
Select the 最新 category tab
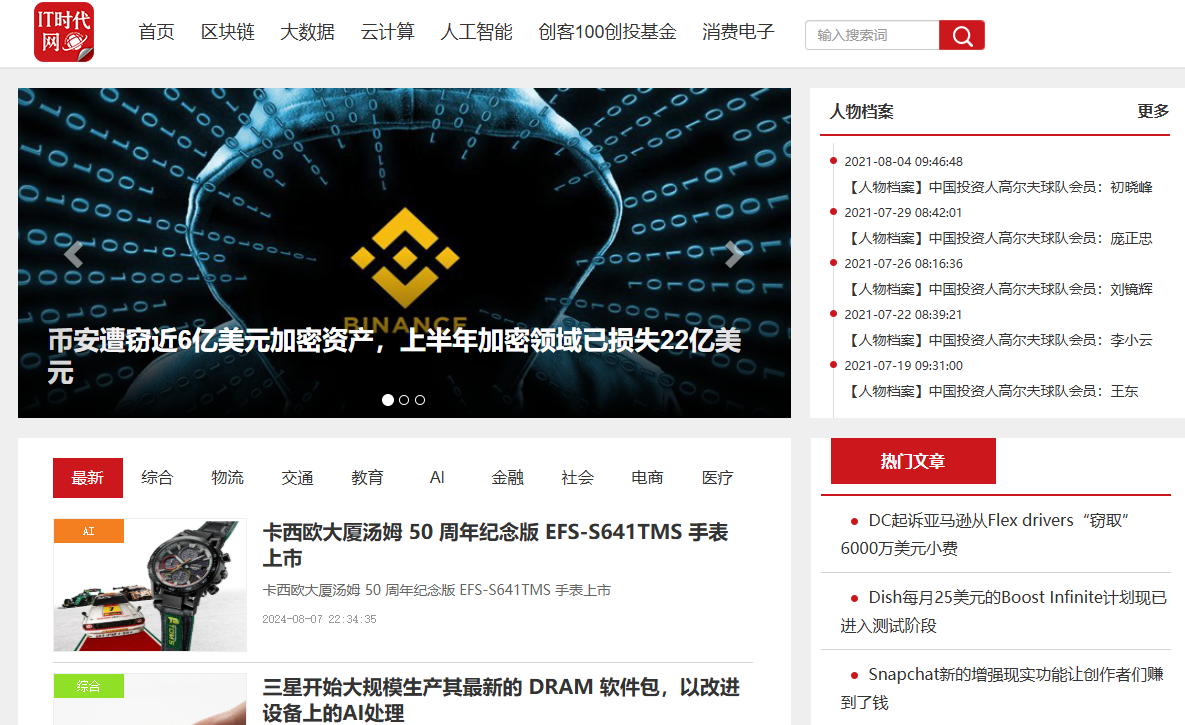pyautogui.click(x=88, y=478)
